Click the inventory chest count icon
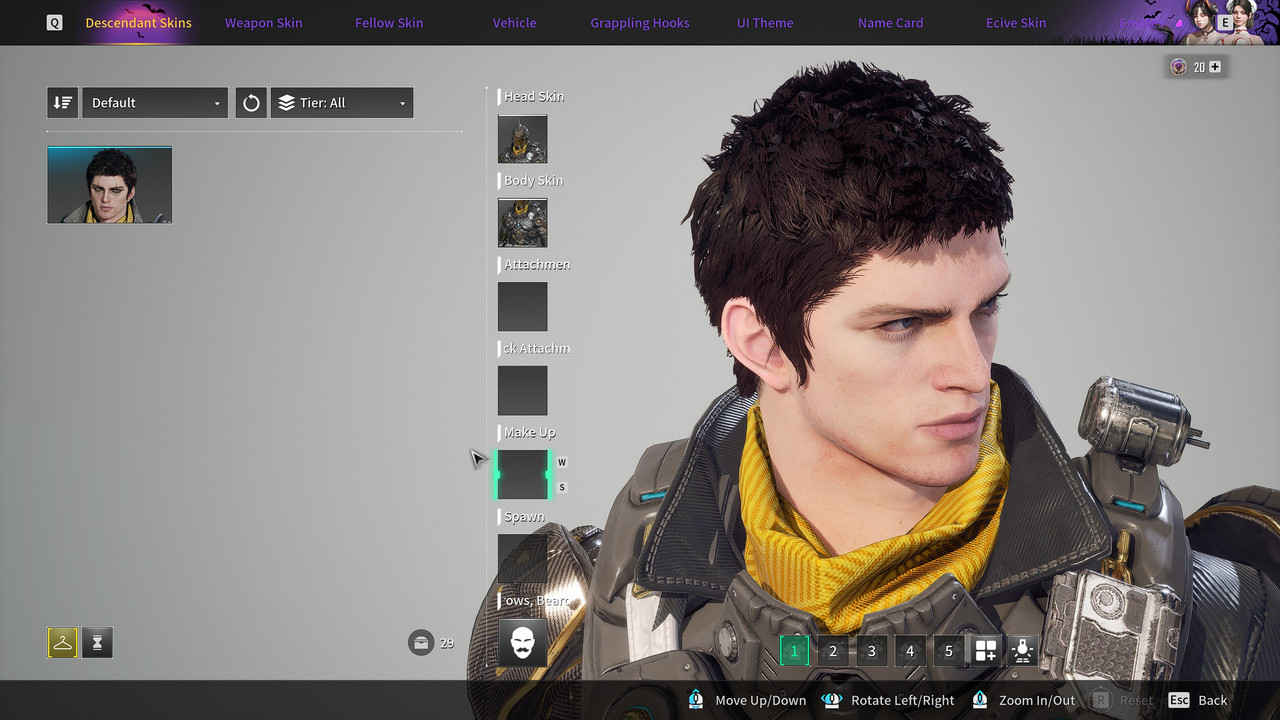 click(x=421, y=642)
